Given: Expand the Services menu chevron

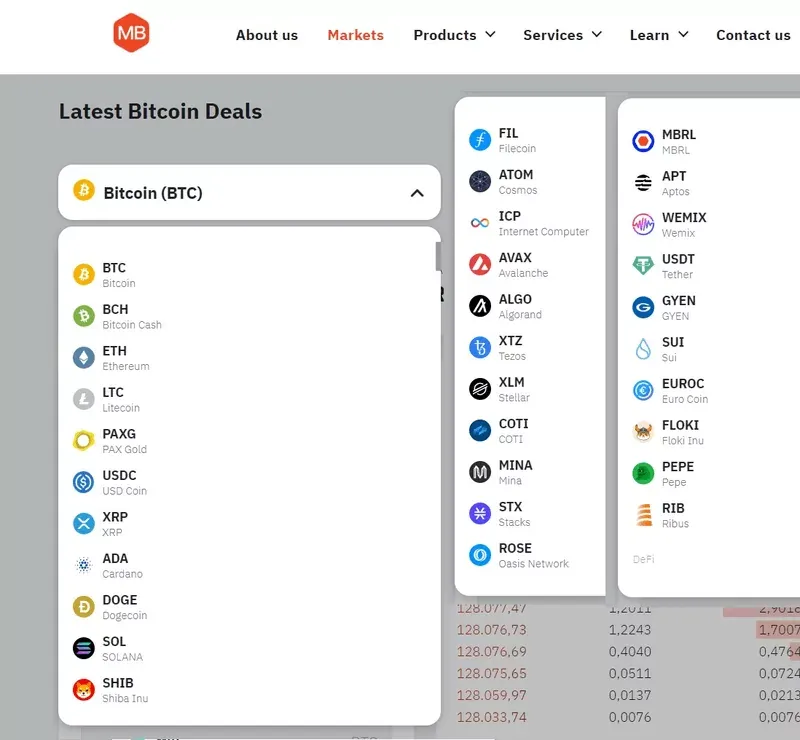Looking at the screenshot, I should coord(597,34).
